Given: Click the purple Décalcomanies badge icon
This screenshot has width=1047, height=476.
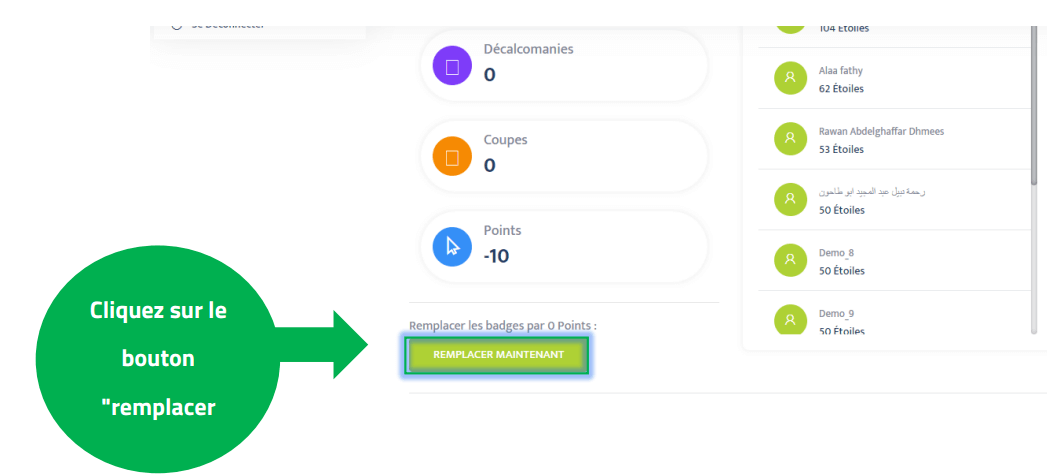Looking at the screenshot, I should [452, 67].
